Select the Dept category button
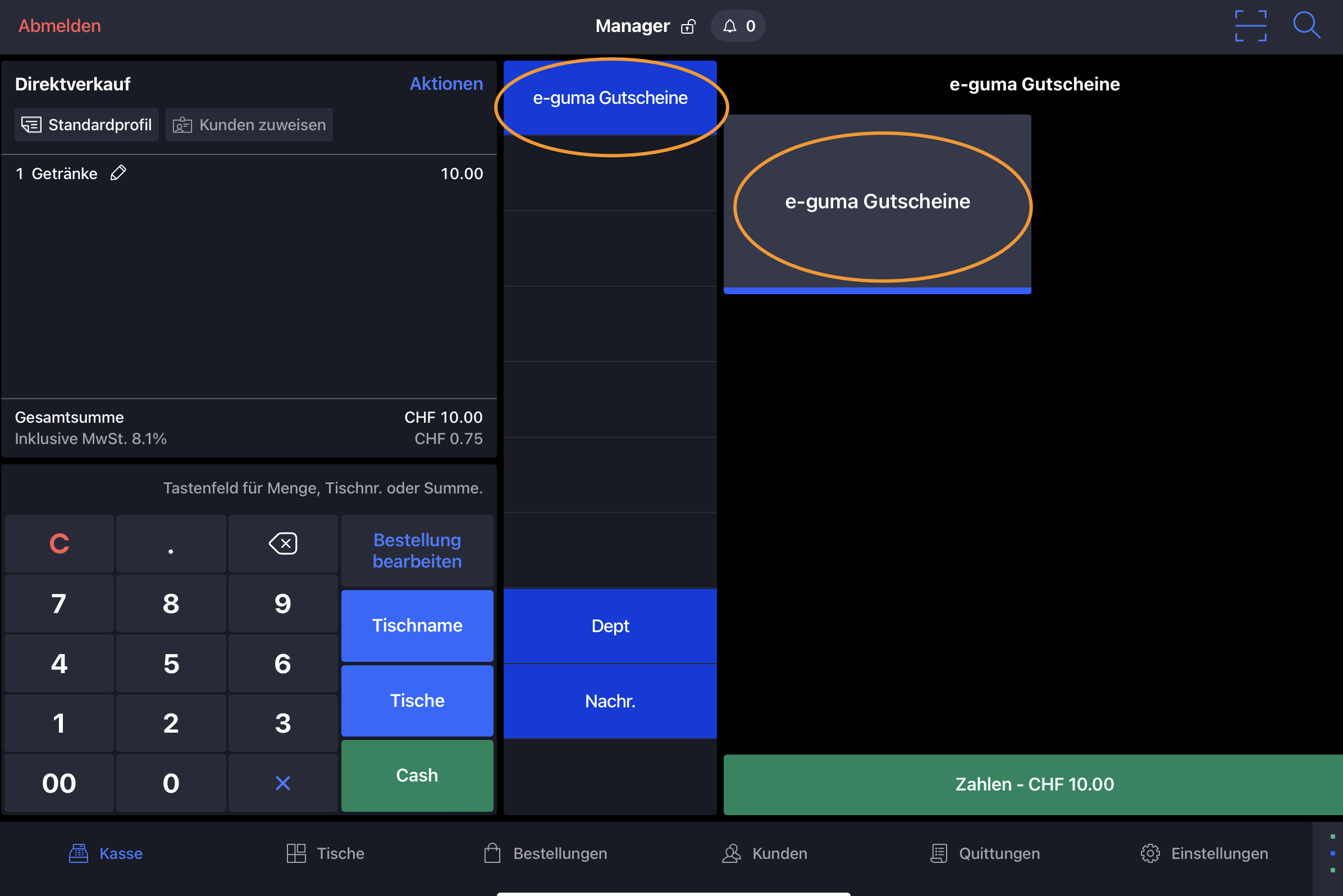The height and width of the screenshot is (896, 1343). (x=610, y=626)
